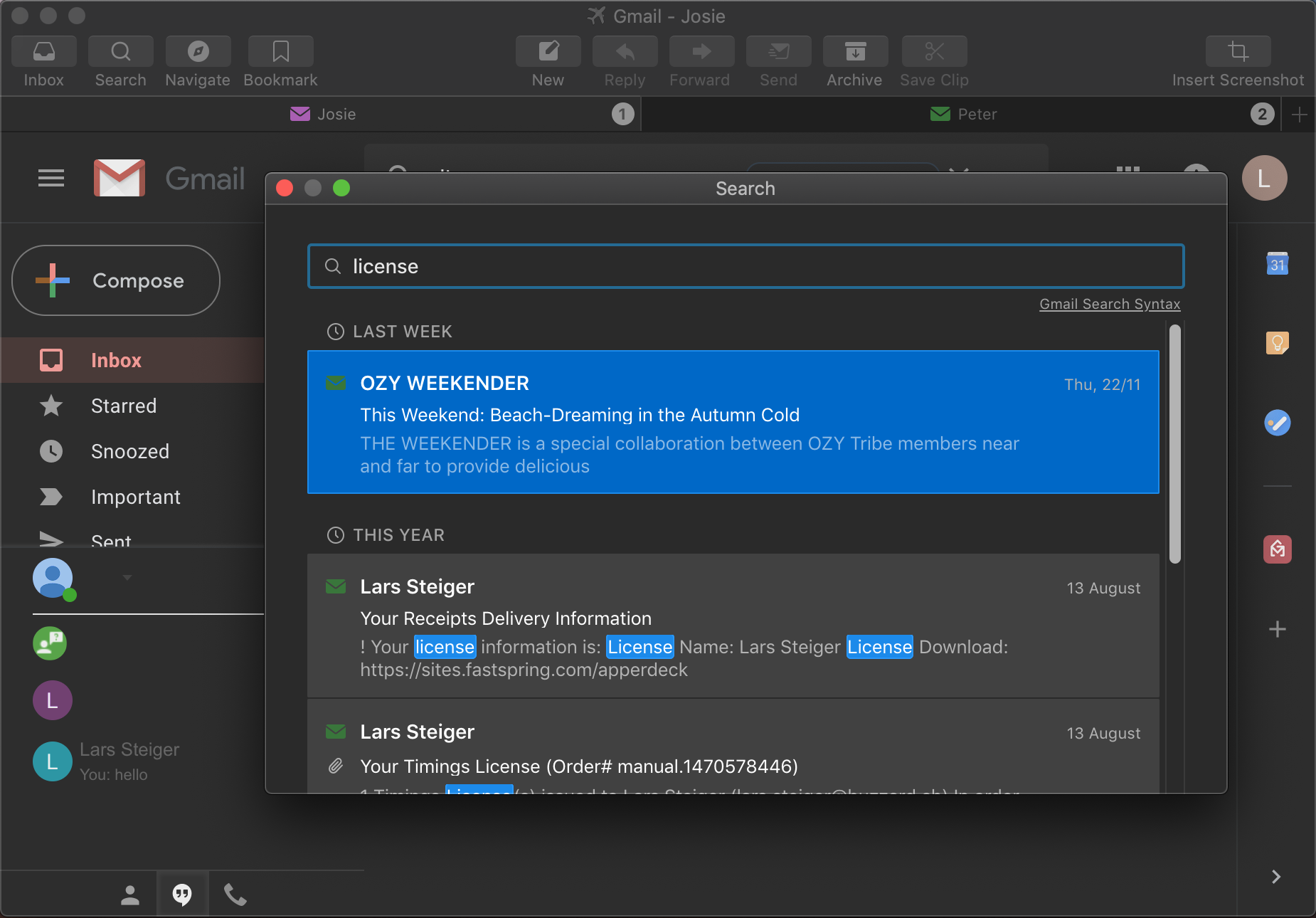This screenshot has width=1316, height=918.
Task: Create a New message from toolbar
Action: pos(548,52)
